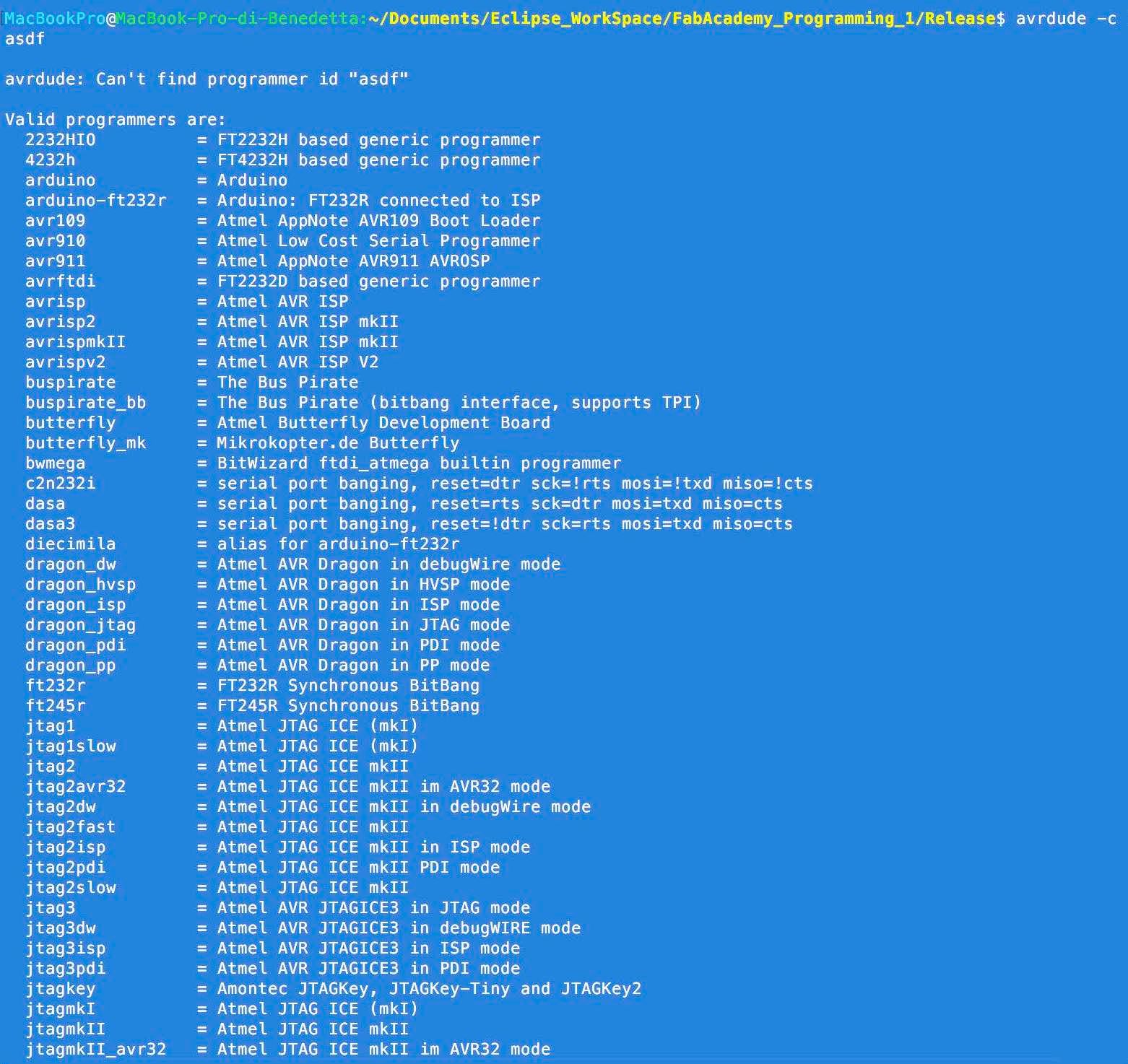Click the bwmega programmer id

tap(55, 463)
